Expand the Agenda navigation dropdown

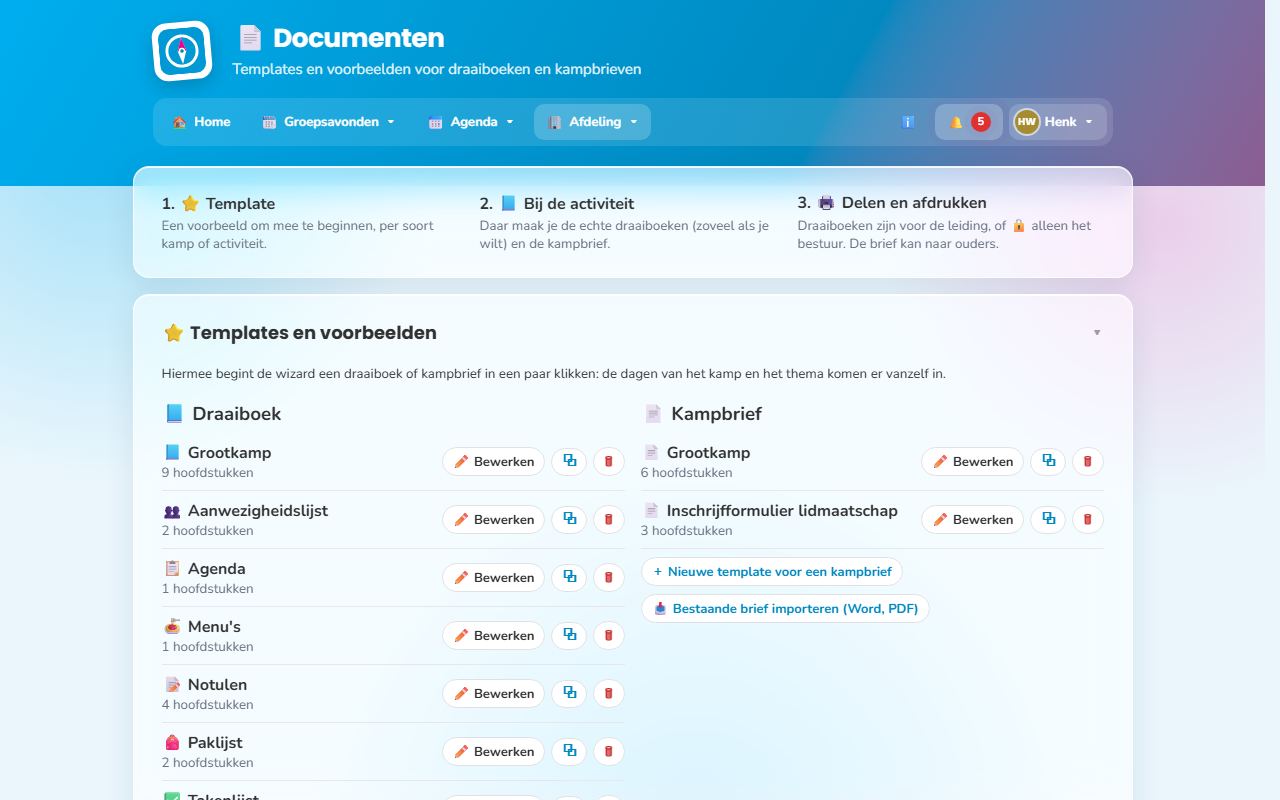coord(471,122)
